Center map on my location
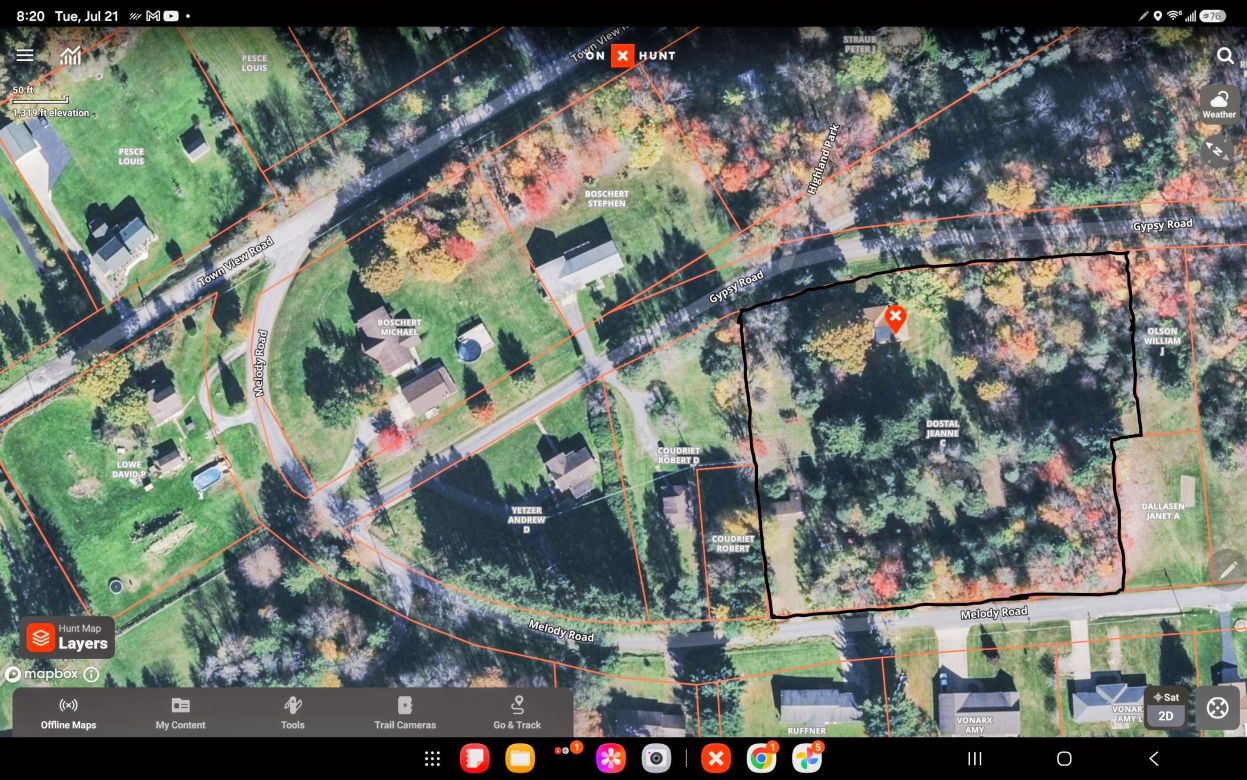This screenshot has width=1247, height=780. (x=1217, y=707)
